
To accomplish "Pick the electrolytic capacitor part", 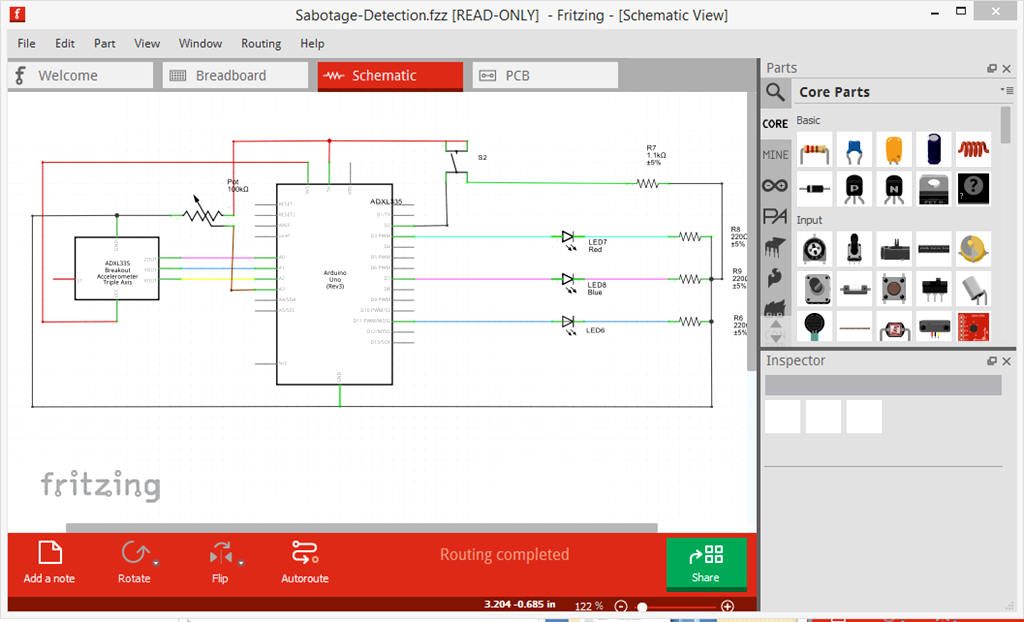I will (934, 150).
